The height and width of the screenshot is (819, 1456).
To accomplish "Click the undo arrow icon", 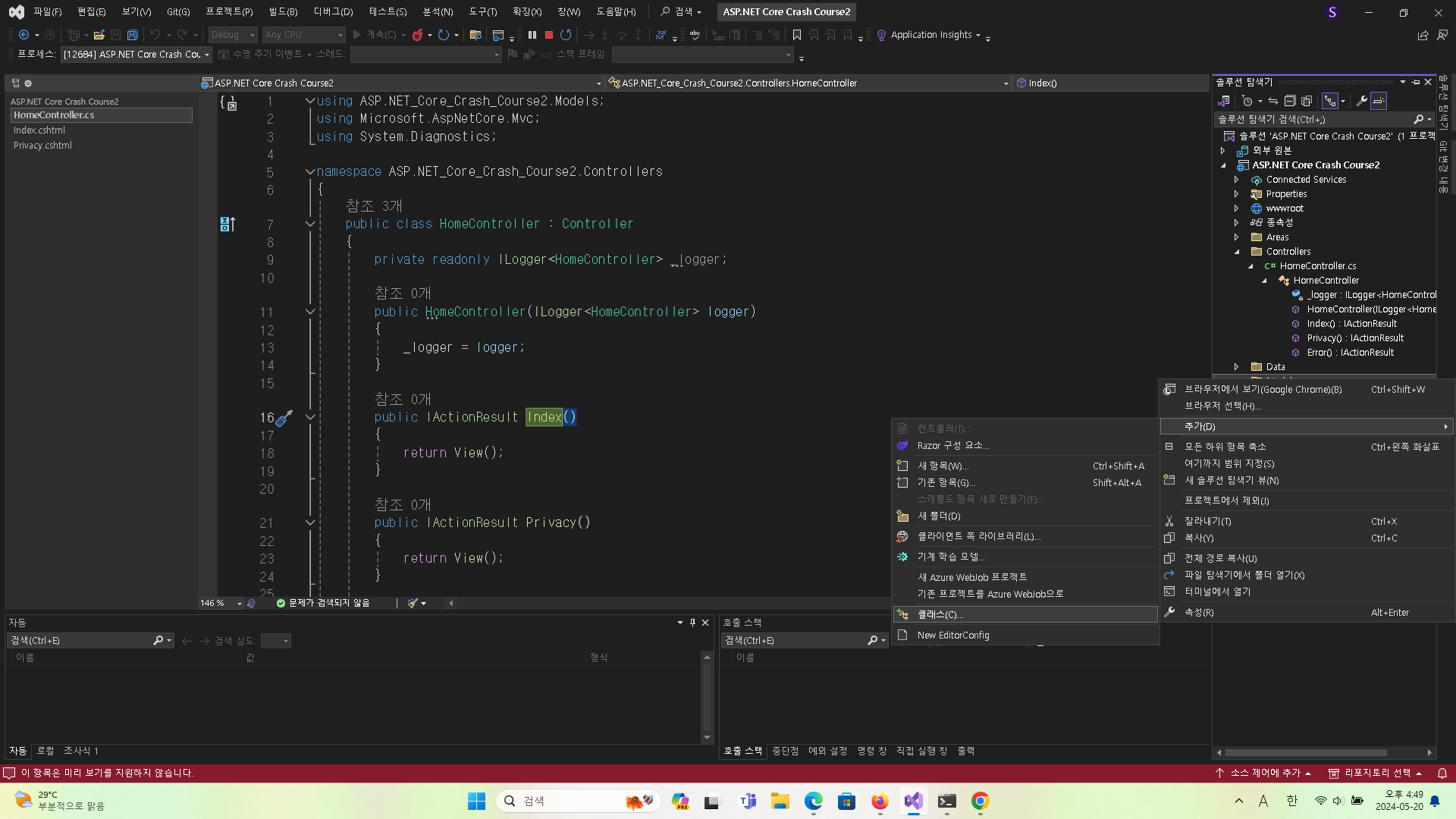I will click(155, 35).
